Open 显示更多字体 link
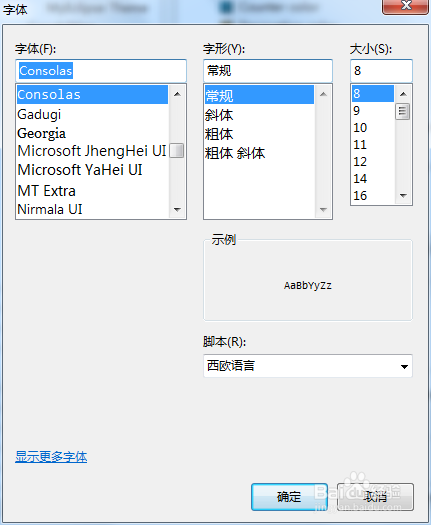Image resolution: width=431 pixels, height=525 pixels. pyautogui.click(x=51, y=457)
